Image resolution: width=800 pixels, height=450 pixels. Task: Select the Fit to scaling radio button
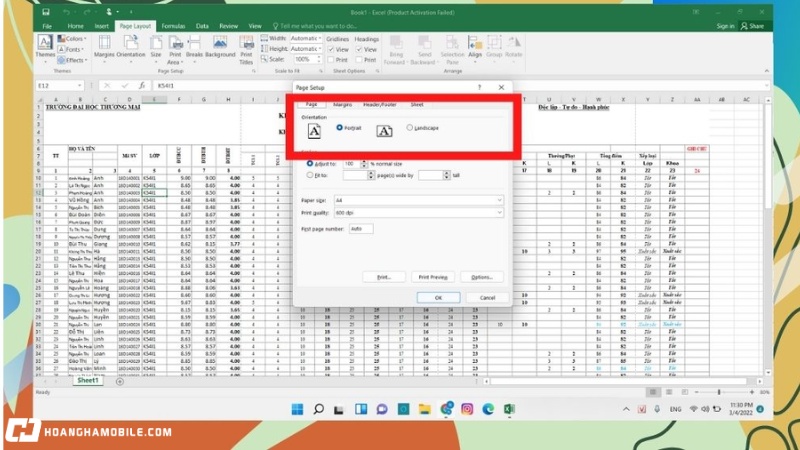pos(309,175)
